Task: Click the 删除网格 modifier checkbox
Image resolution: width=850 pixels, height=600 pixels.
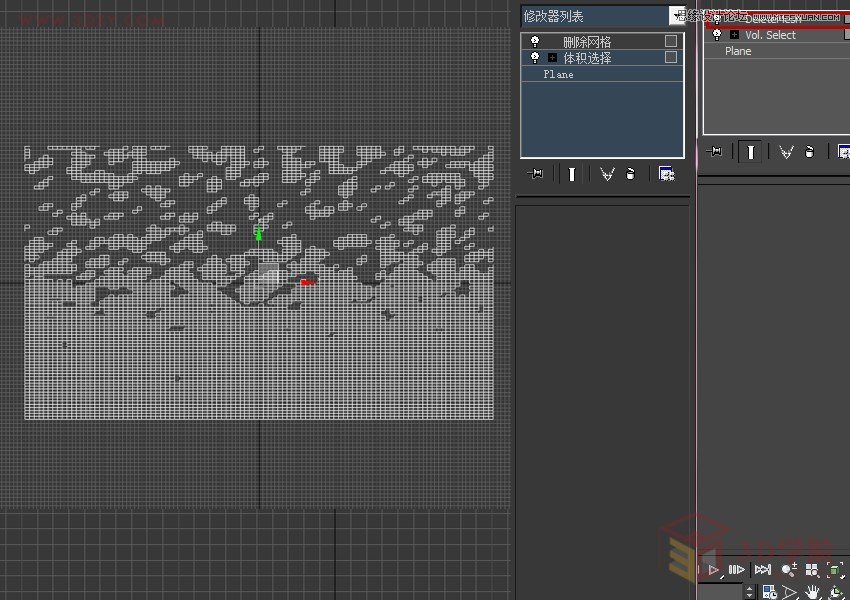Action: coord(671,40)
